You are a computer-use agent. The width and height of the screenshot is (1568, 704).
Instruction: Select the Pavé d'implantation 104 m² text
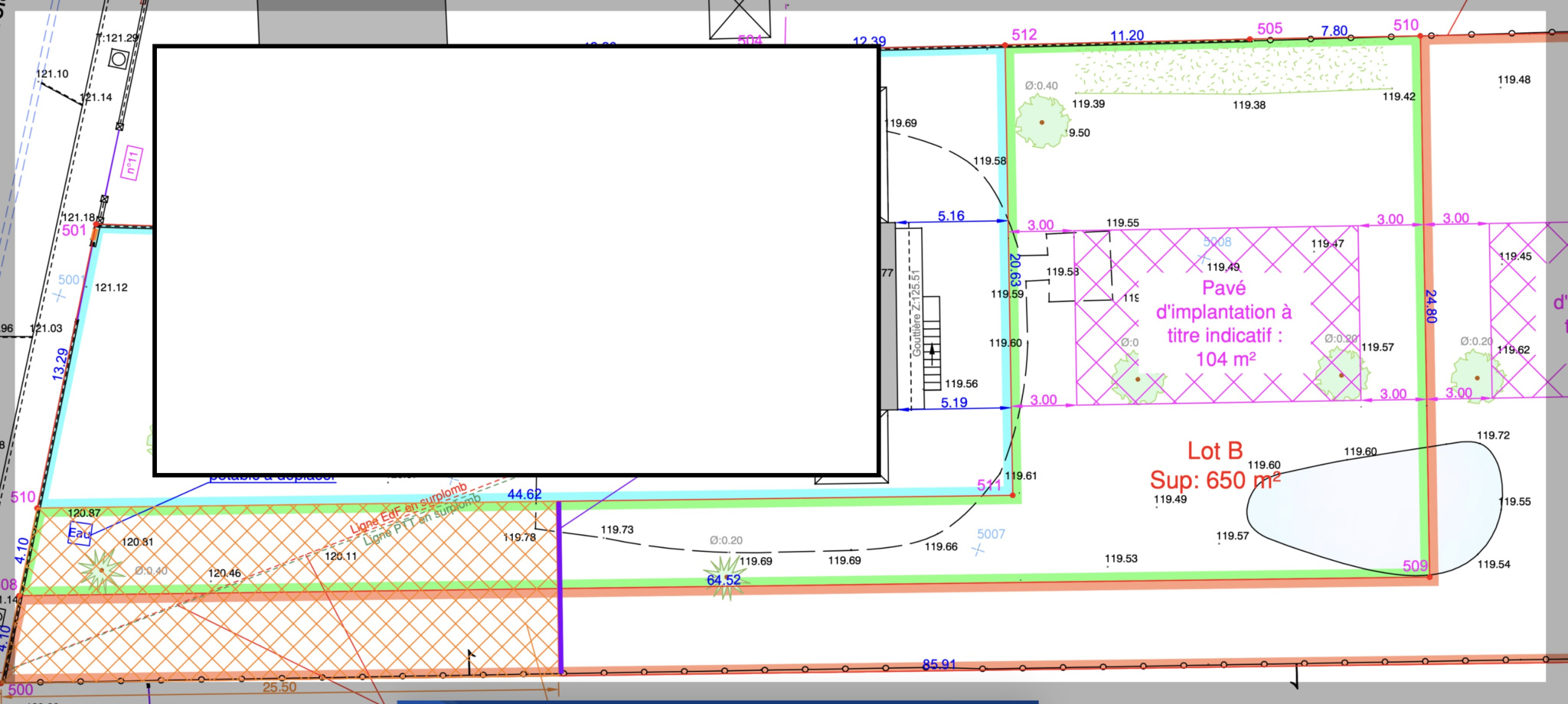[x=1223, y=324]
